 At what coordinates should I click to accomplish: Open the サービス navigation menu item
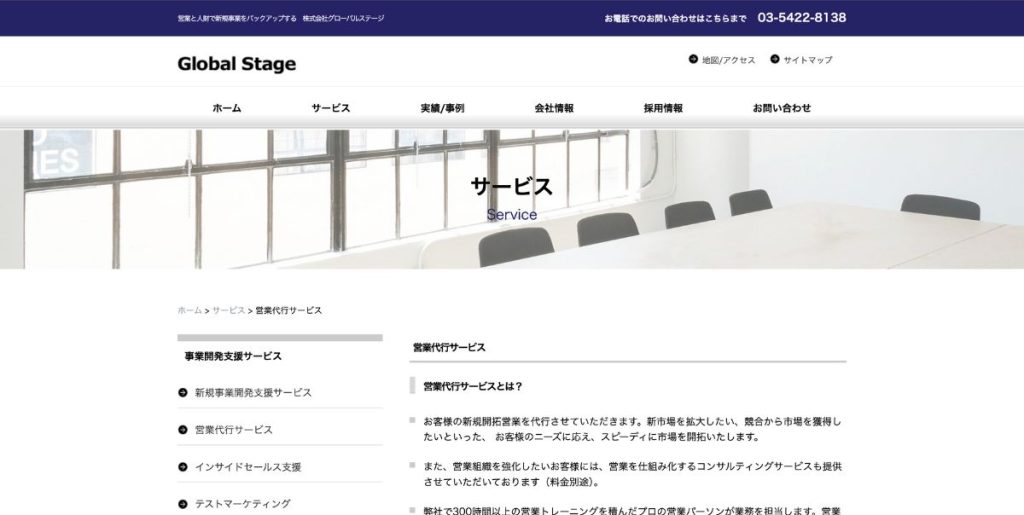330,108
